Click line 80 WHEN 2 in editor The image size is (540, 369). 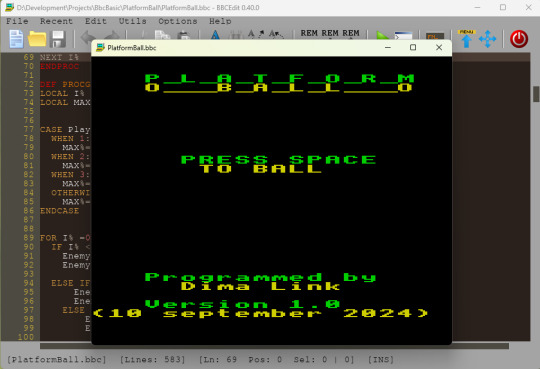point(71,156)
